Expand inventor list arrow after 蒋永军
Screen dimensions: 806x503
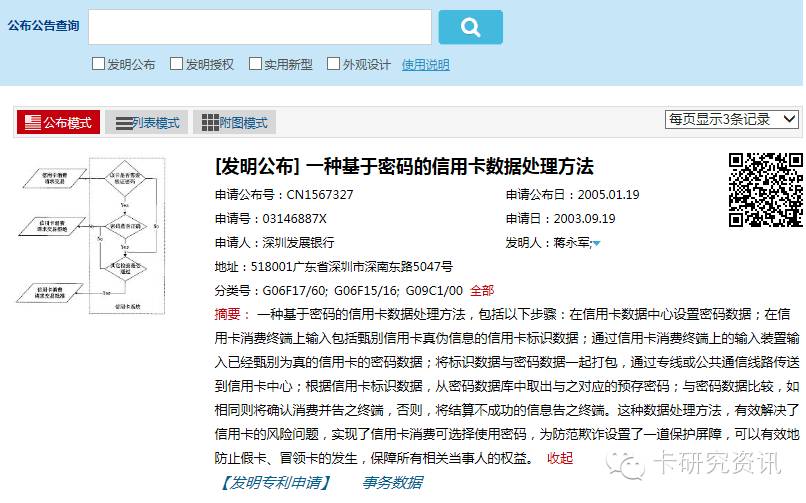(596, 244)
